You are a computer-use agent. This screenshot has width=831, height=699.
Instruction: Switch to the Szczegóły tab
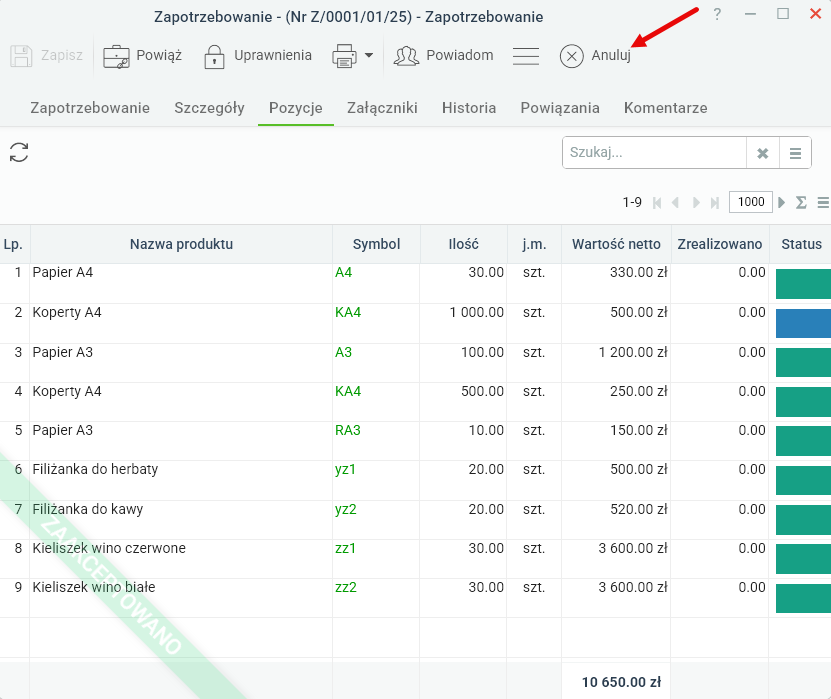pyautogui.click(x=209, y=108)
